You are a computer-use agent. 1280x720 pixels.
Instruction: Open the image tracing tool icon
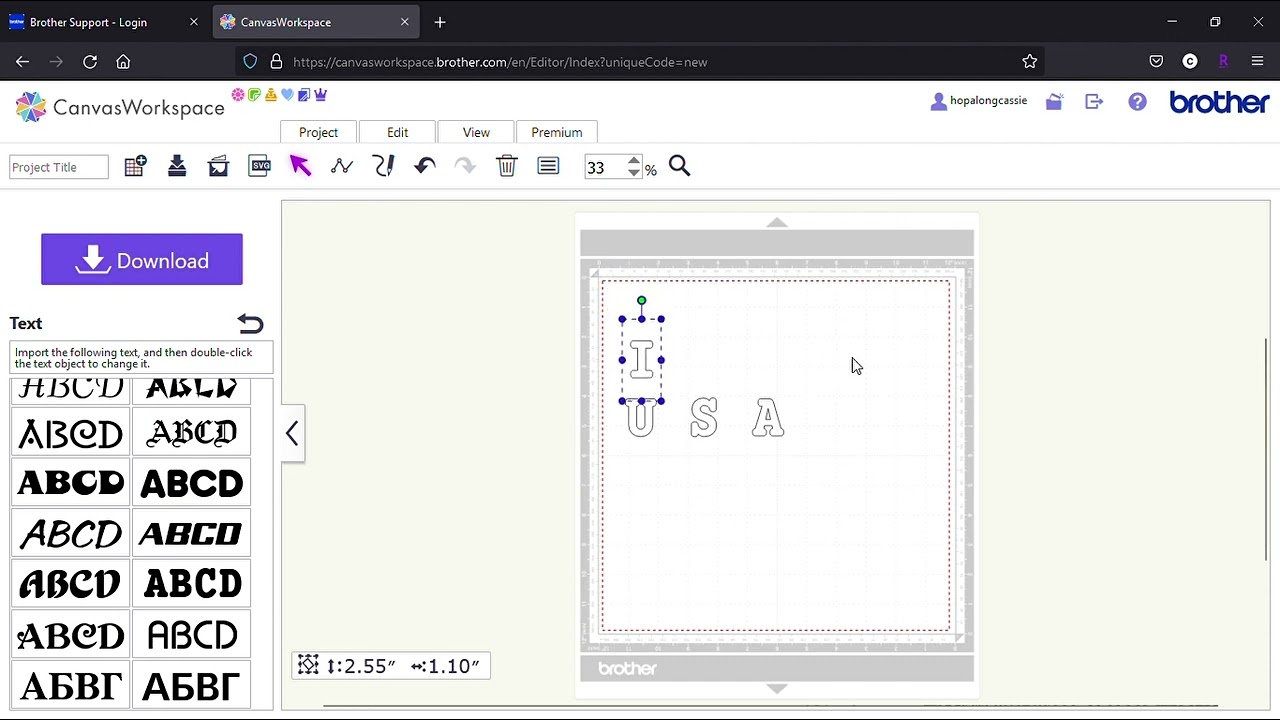pos(218,167)
